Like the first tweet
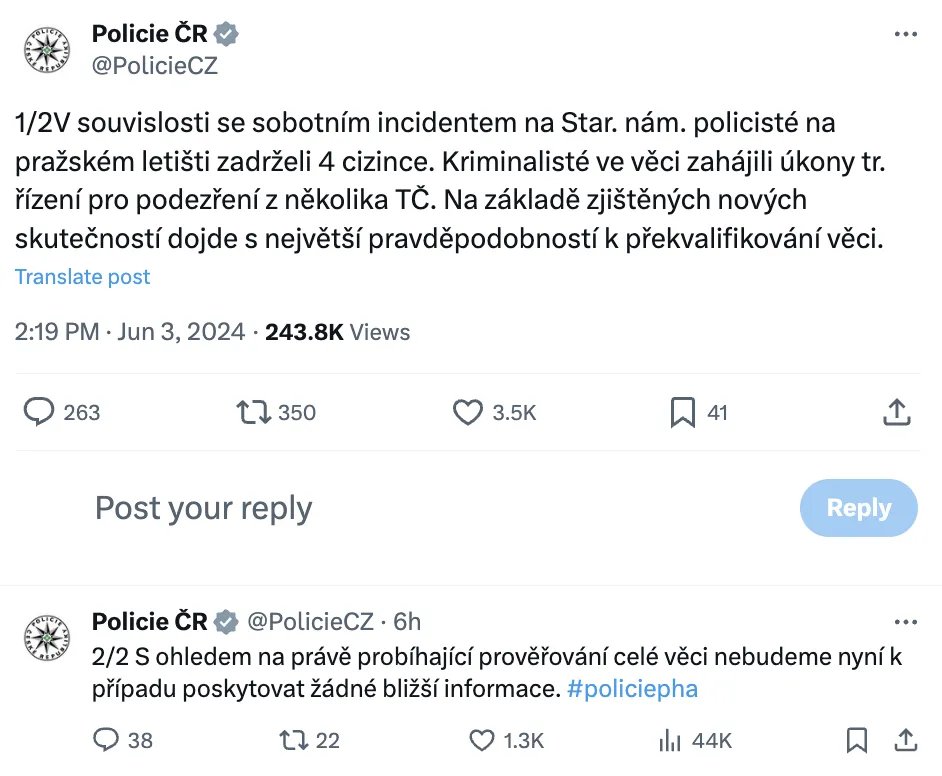 pos(467,411)
